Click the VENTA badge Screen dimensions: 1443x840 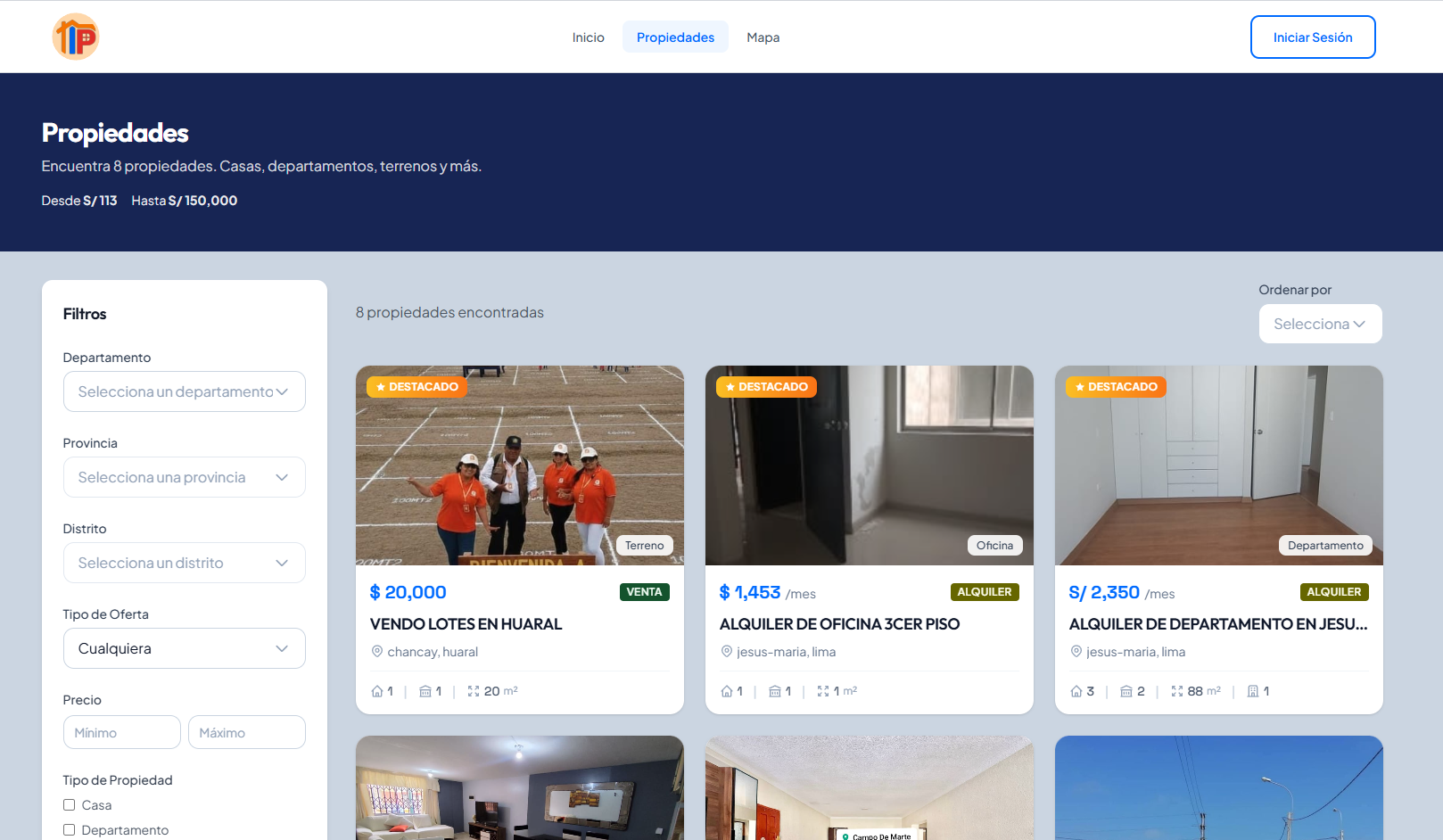tap(644, 592)
